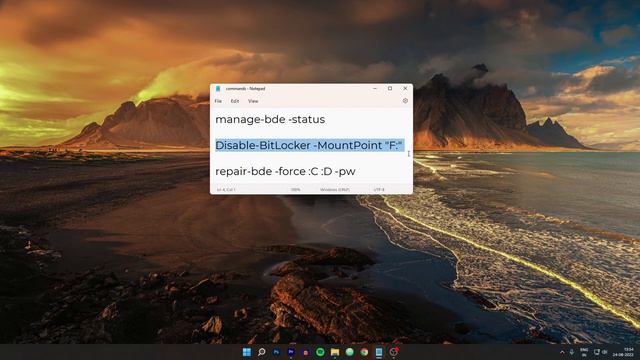Viewport: 640px width, 360px height.
Task: Switch to Notepad taskbar icon
Action: click(x=379, y=352)
